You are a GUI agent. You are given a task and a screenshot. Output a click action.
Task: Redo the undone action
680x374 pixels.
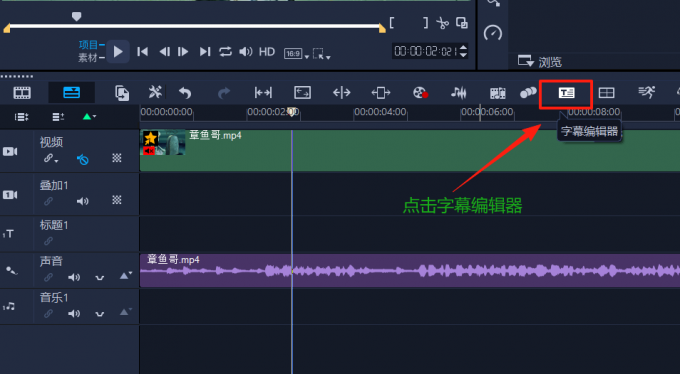[224, 92]
